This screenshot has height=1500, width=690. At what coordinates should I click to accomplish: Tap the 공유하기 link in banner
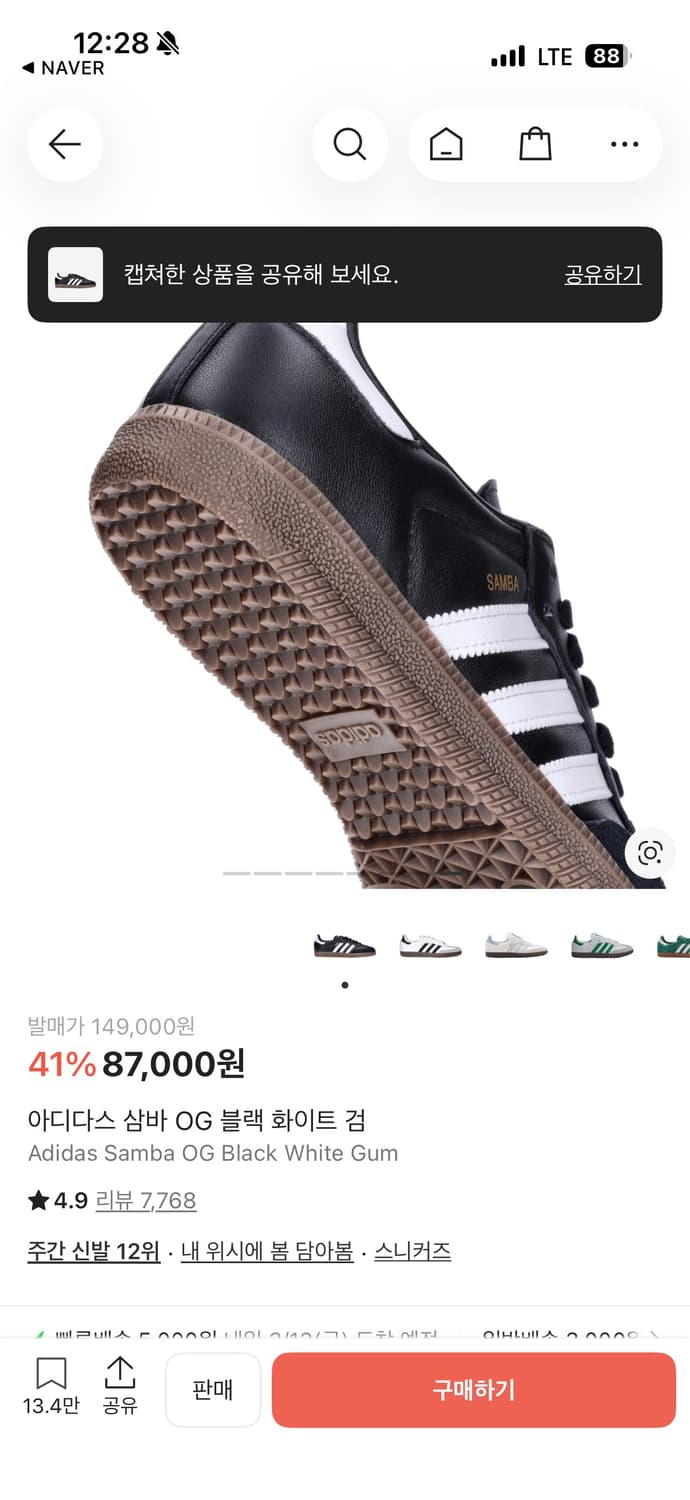(x=603, y=275)
